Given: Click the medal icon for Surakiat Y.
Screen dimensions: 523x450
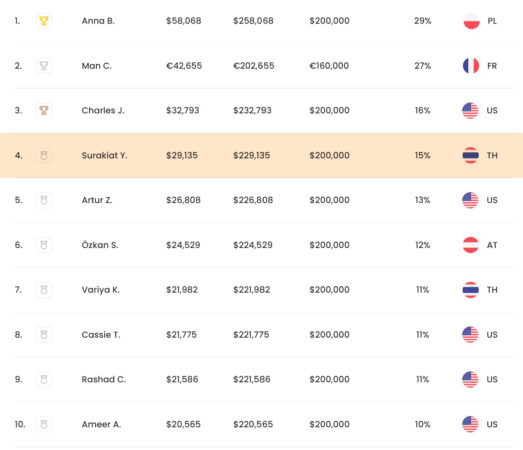Looking at the screenshot, I should (44, 155).
